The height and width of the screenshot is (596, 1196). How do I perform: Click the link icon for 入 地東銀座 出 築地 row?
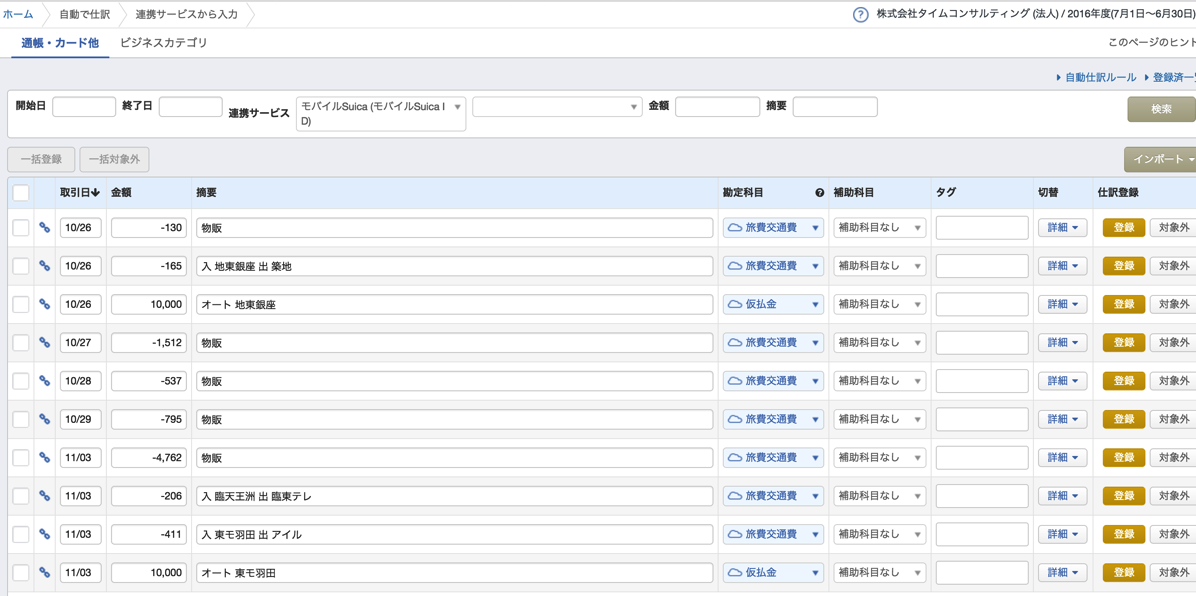[44, 266]
